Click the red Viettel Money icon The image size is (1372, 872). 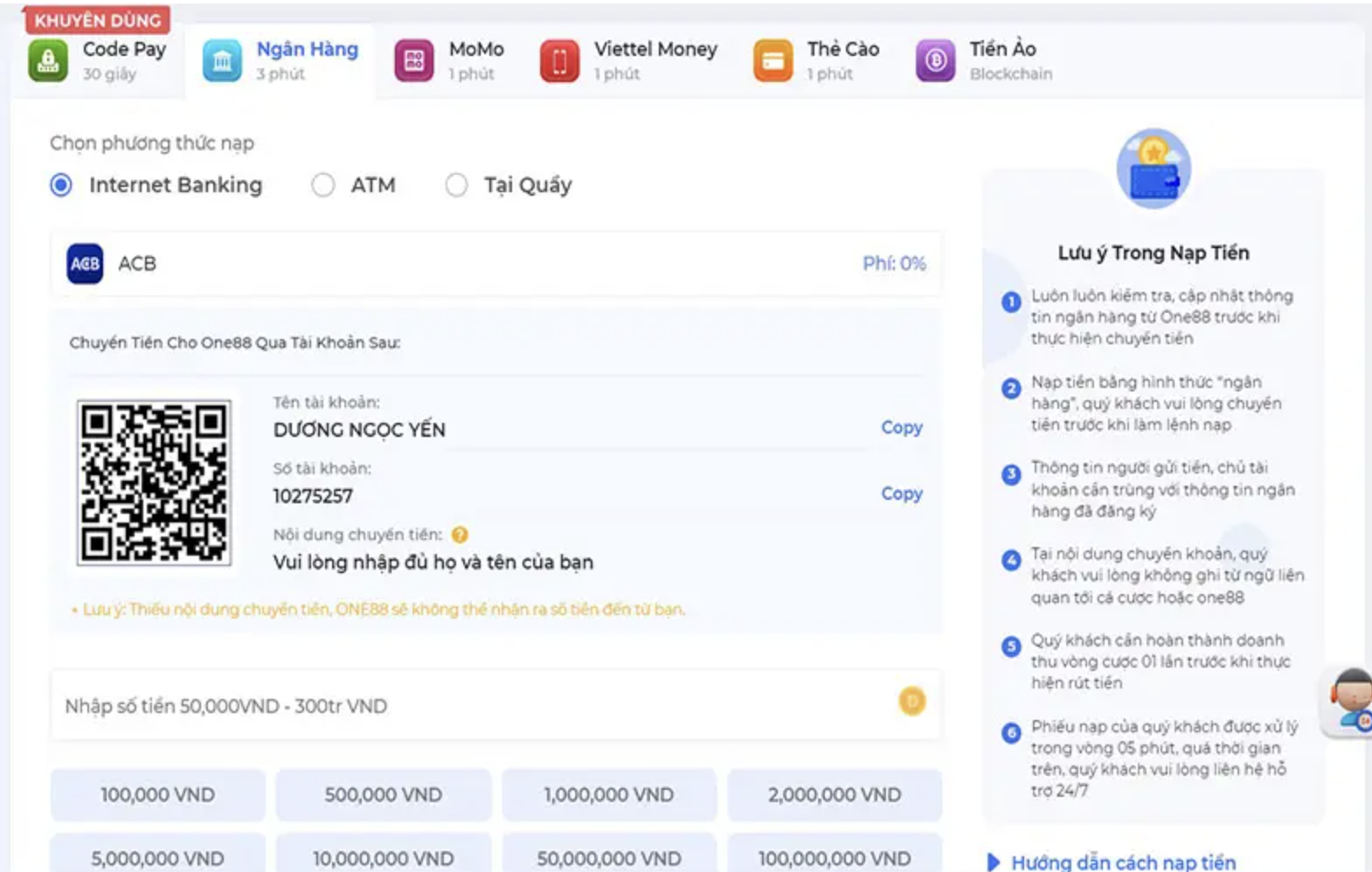tap(559, 61)
